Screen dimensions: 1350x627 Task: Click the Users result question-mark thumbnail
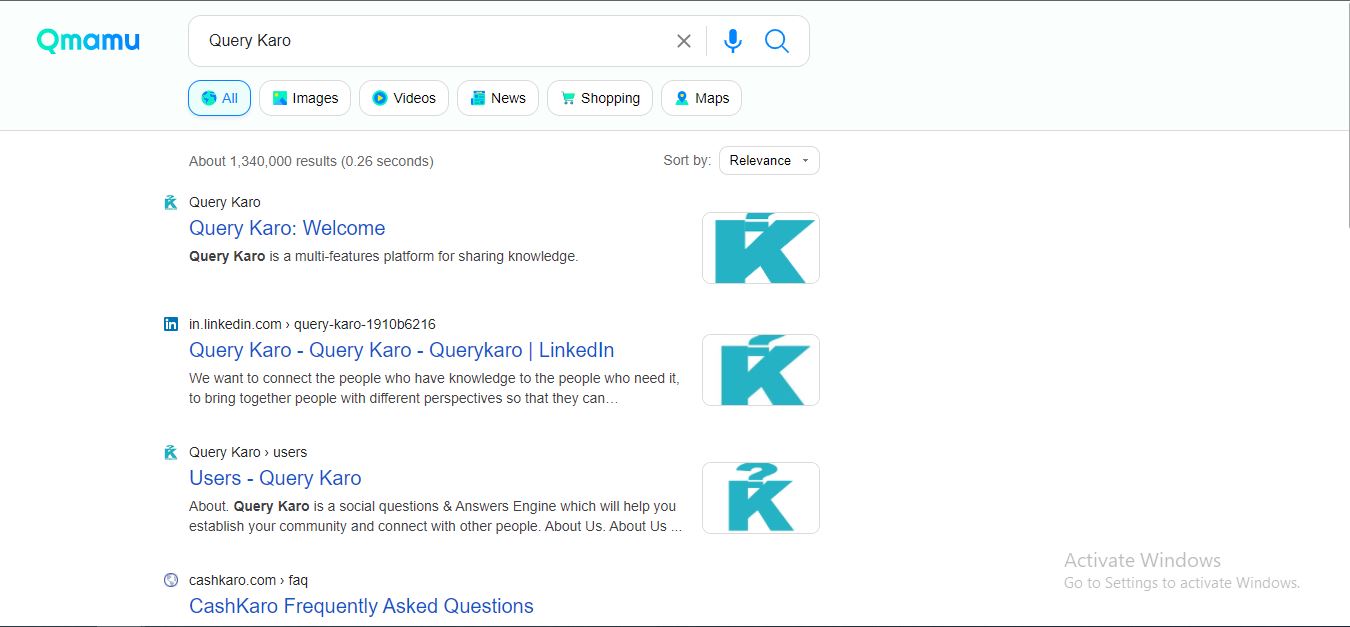click(x=761, y=498)
